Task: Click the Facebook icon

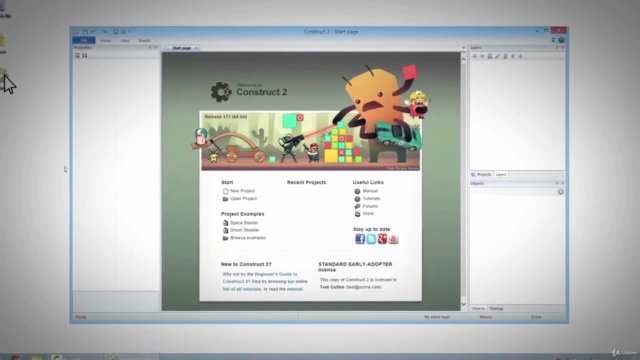Action: click(x=360, y=239)
